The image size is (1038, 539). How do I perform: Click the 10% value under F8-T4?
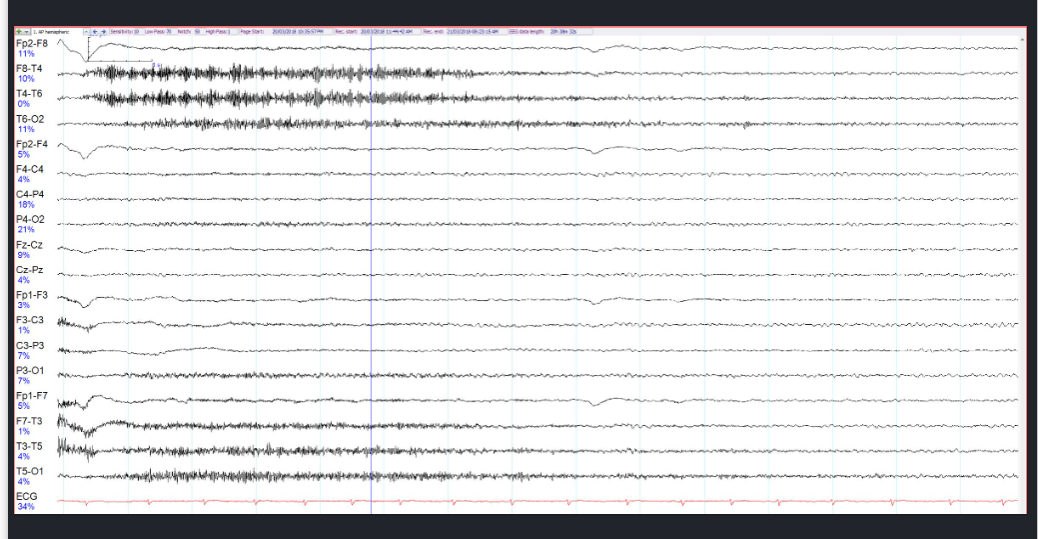pos(26,79)
